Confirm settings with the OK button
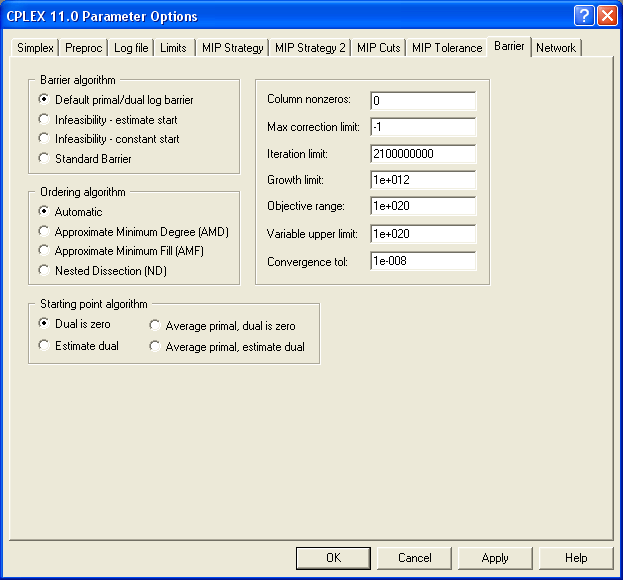623x580 pixels. [x=333, y=558]
